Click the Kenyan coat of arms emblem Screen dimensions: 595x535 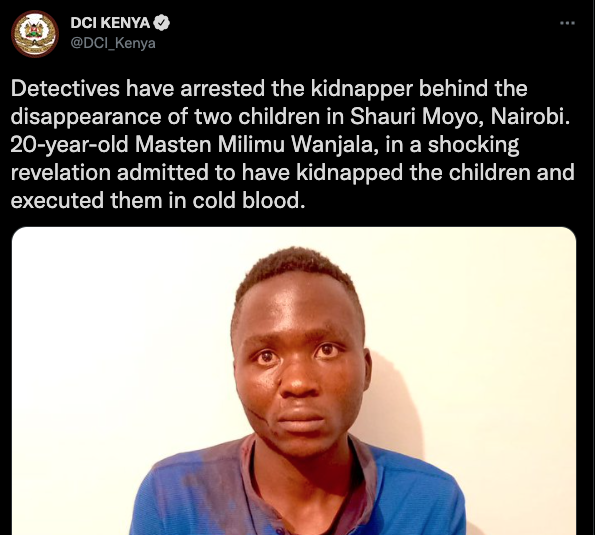[x=35, y=32]
